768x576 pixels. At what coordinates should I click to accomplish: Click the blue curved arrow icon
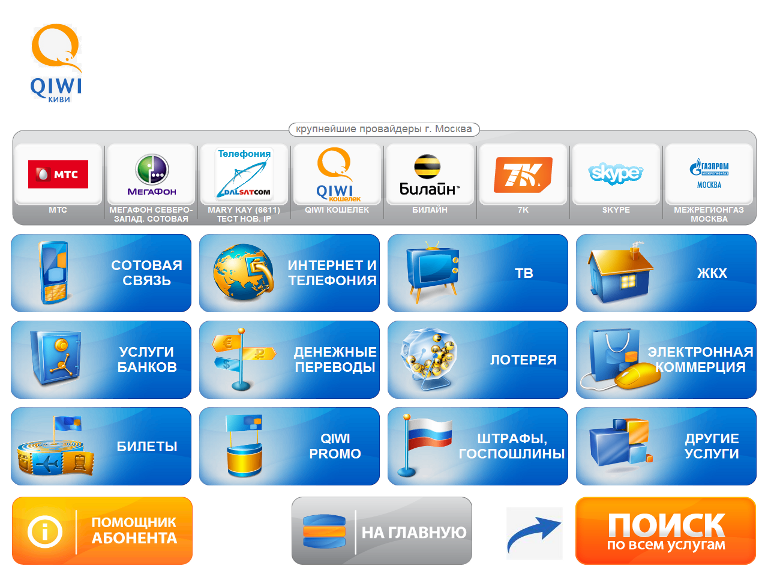coord(534,533)
